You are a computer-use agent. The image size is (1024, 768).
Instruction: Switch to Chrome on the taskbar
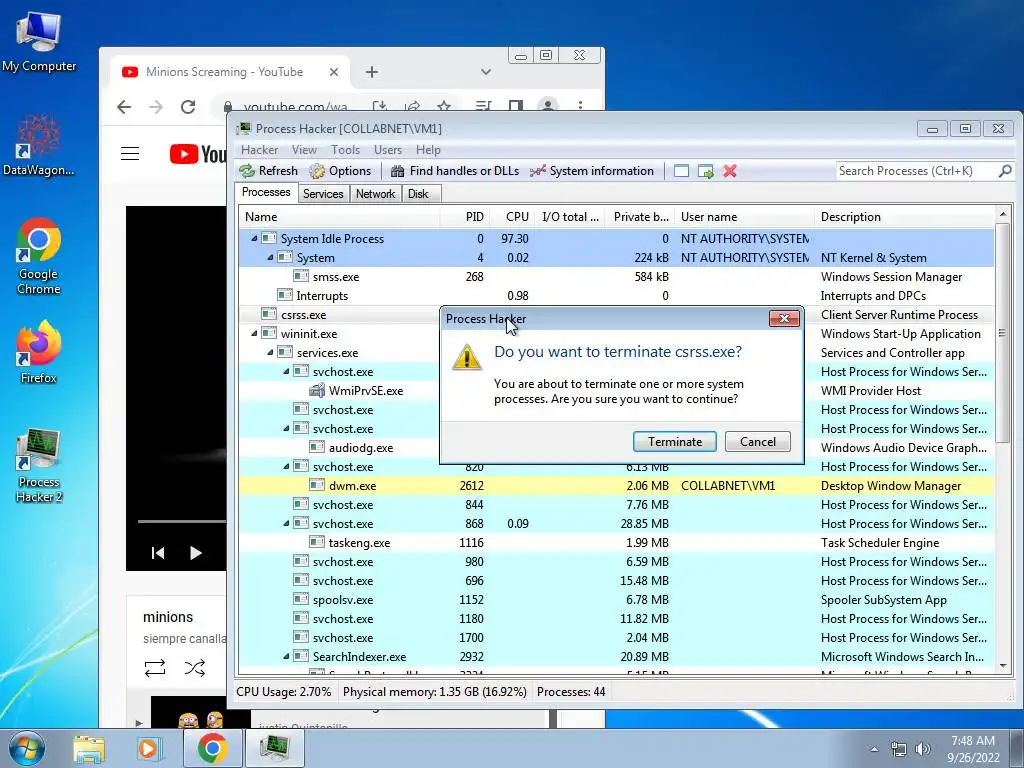point(212,748)
